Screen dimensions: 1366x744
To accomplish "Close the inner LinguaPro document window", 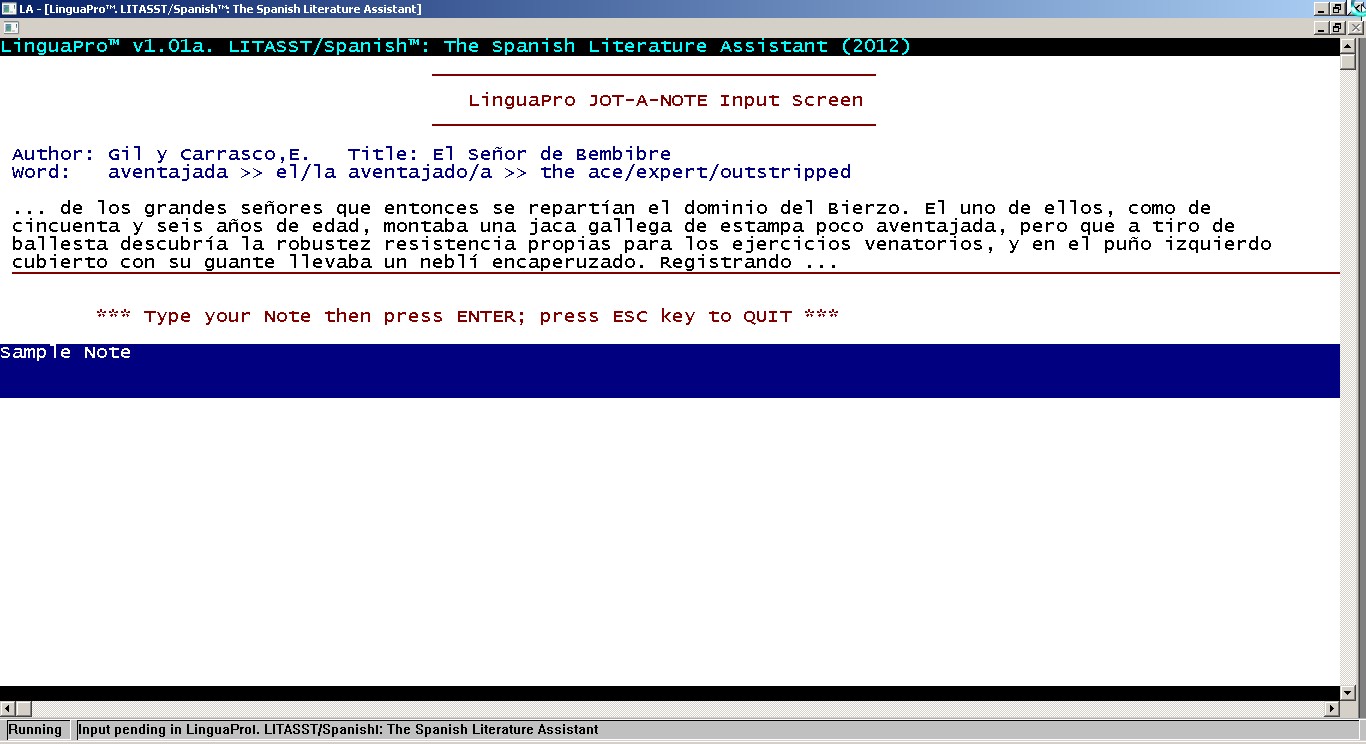I will pyautogui.click(x=1356, y=29).
